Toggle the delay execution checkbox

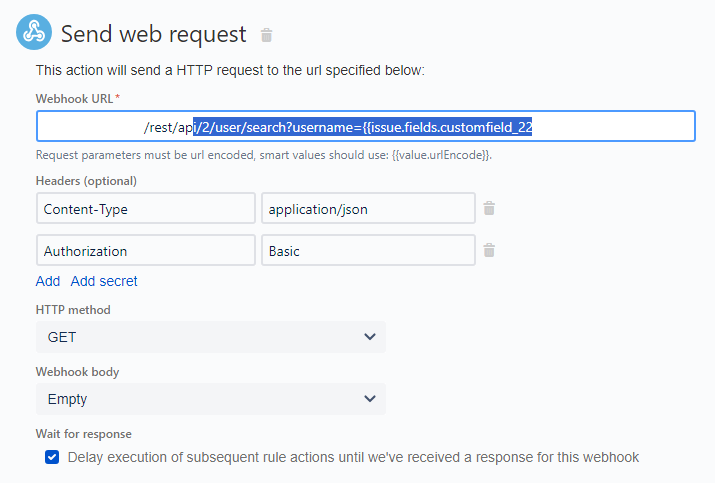click(x=52, y=457)
